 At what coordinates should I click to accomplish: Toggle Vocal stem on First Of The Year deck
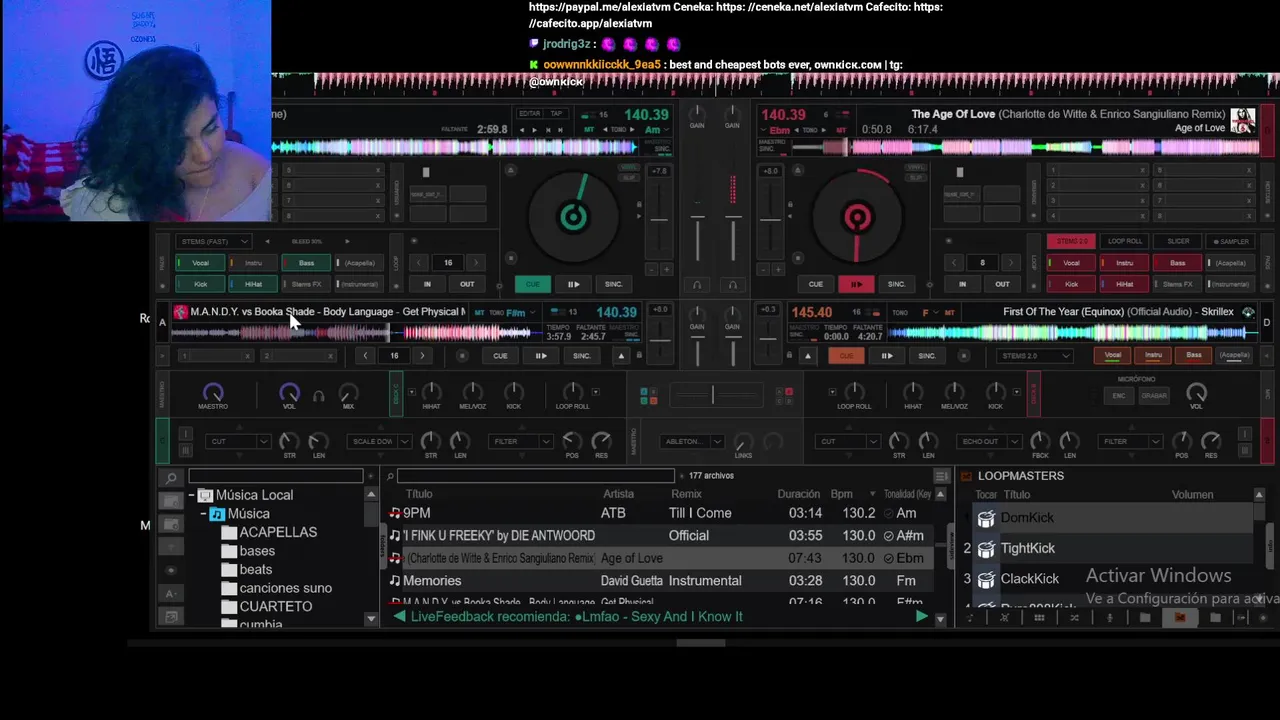(x=1113, y=355)
